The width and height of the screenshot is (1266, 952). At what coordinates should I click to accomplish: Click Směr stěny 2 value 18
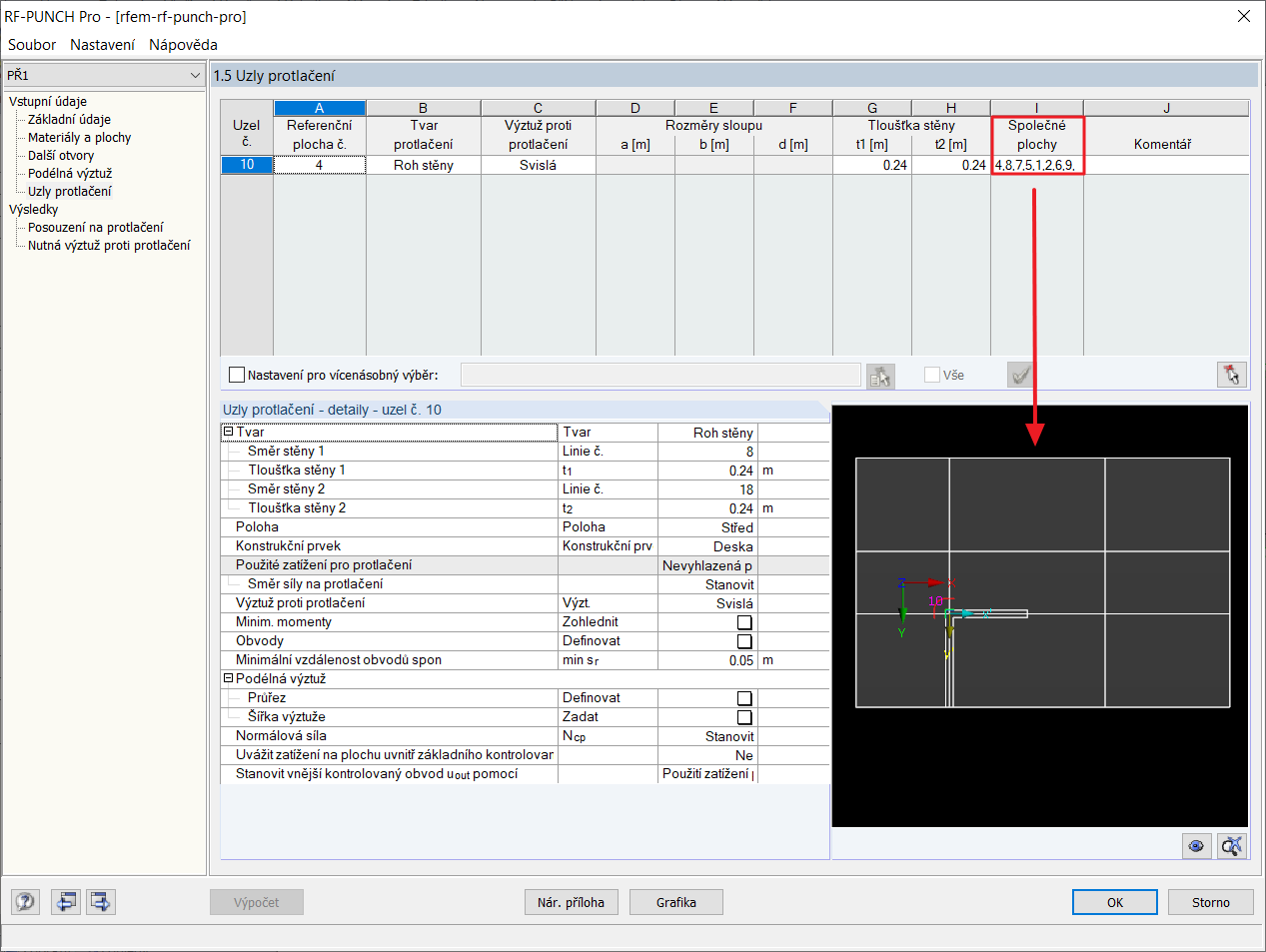pos(708,489)
